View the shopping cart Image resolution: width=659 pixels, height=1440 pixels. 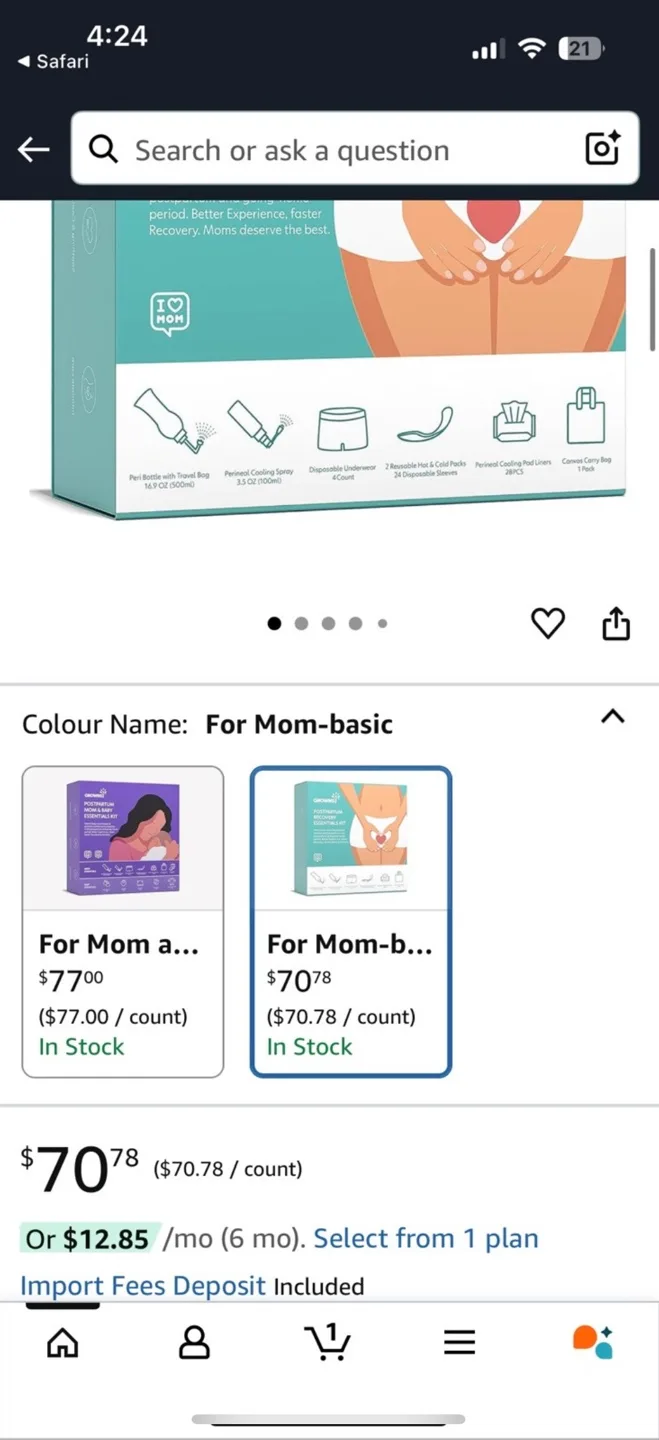point(328,1343)
